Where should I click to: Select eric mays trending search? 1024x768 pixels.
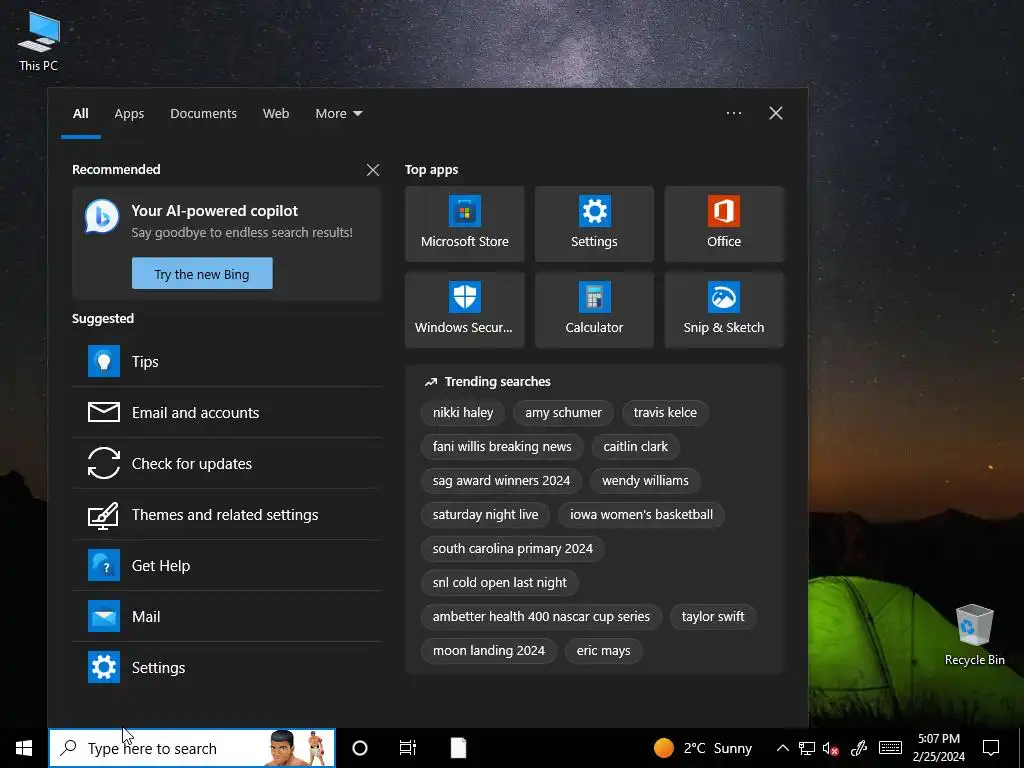pos(603,650)
